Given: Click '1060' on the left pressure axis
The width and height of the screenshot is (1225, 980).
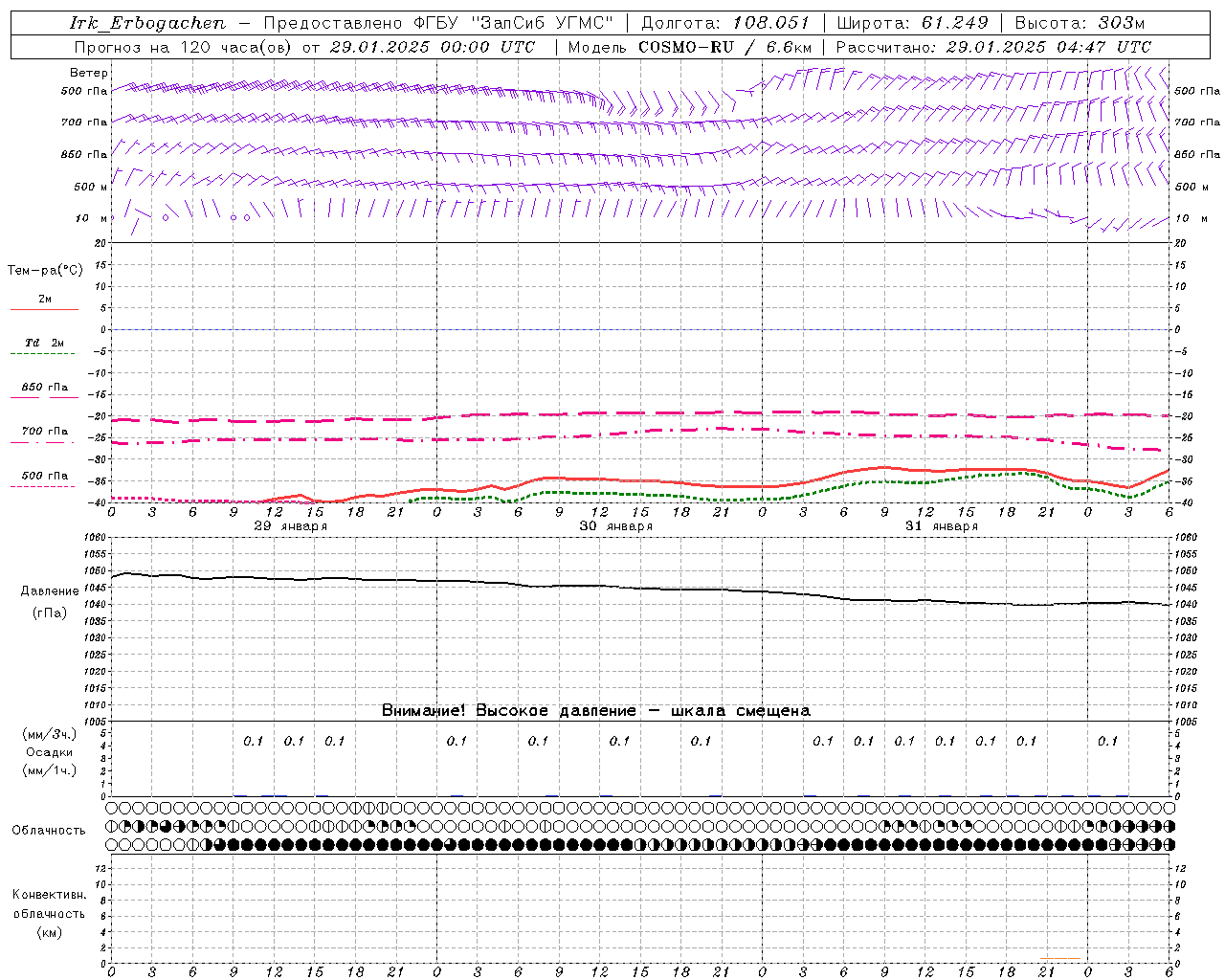Looking at the screenshot, I should pyautogui.click(x=95, y=538).
